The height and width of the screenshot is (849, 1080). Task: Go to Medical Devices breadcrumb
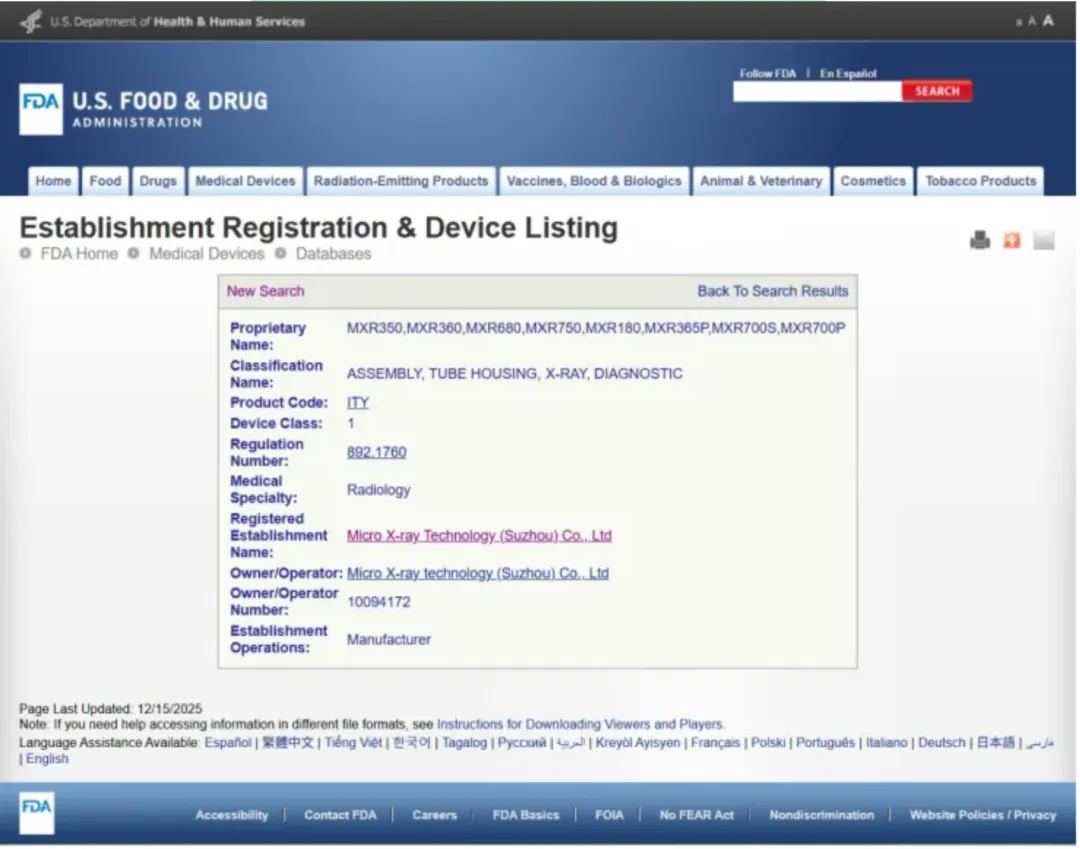pos(207,253)
